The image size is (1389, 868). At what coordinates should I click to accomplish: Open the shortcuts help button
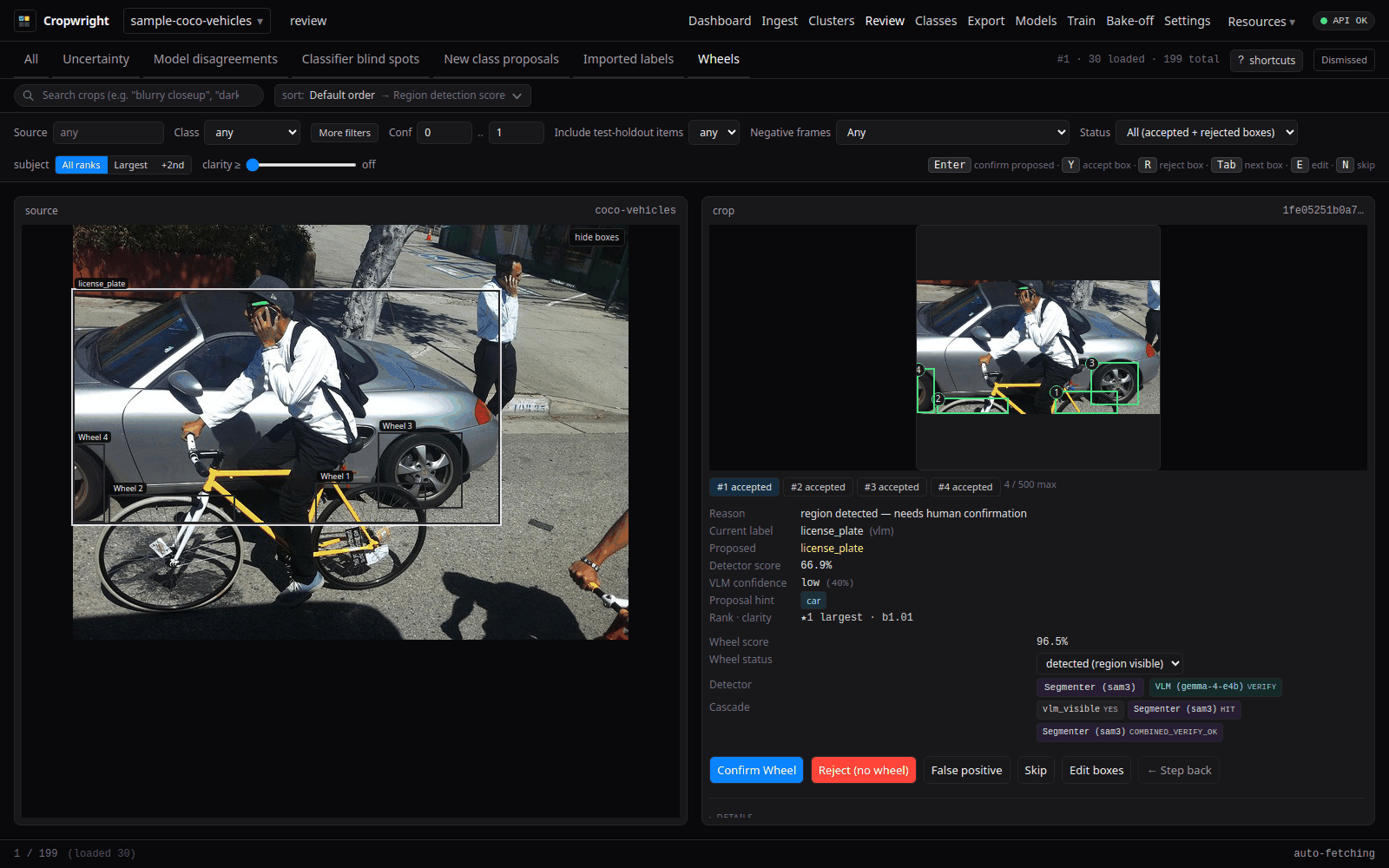coord(1267,60)
